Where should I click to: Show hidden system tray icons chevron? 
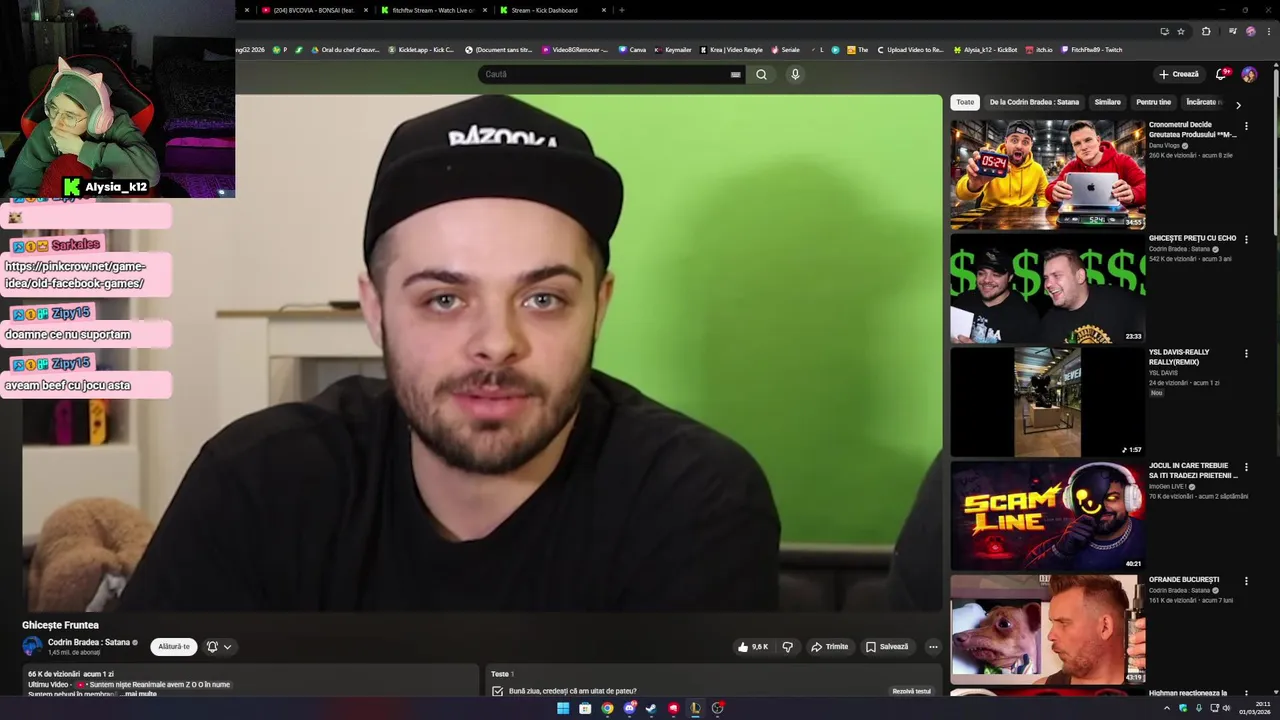point(1167,709)
